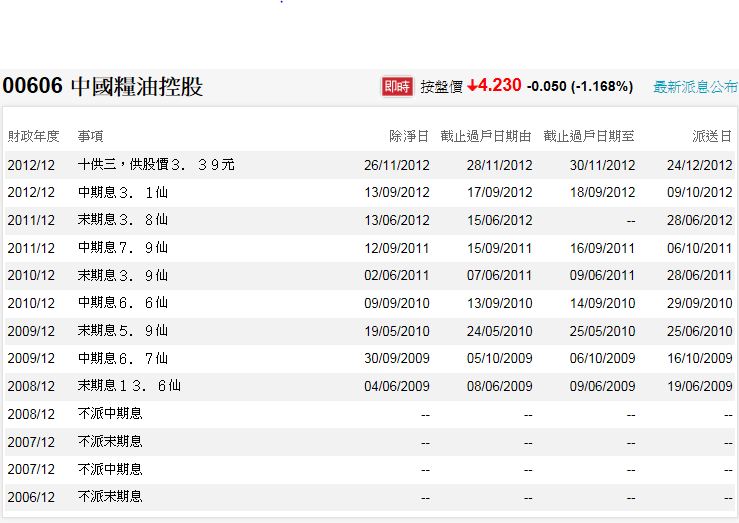Select the 除淨日 column header

(410, 136)
